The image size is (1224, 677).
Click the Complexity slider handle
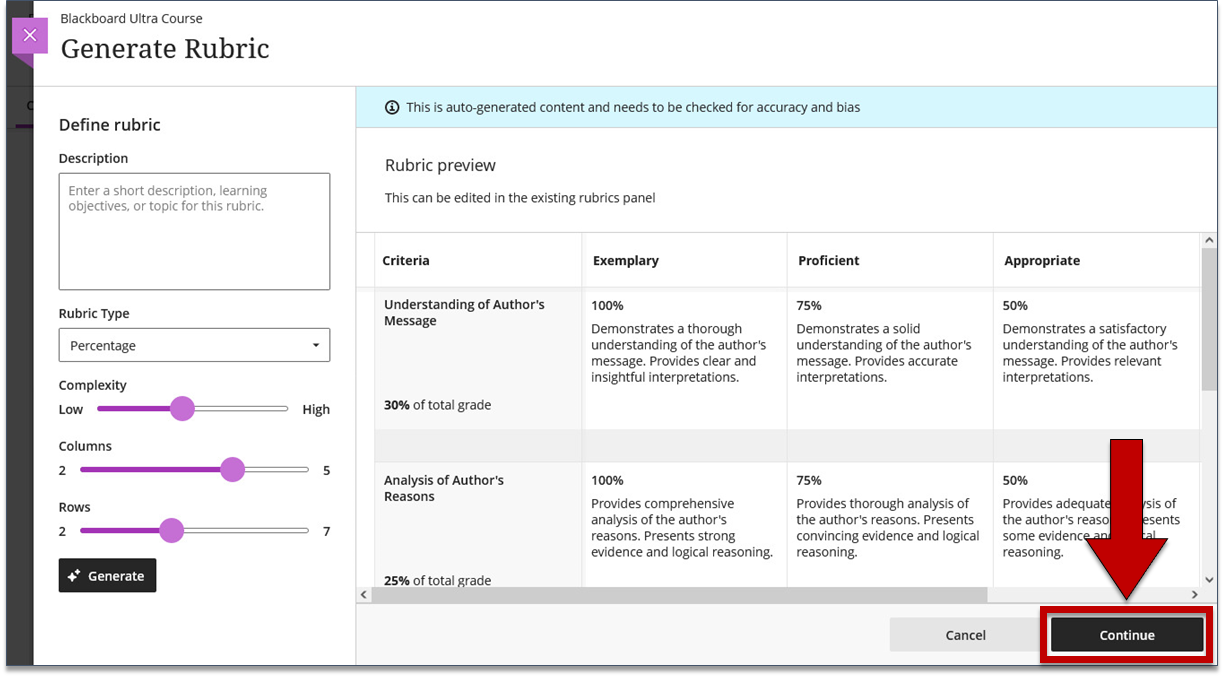pos(182,408)
